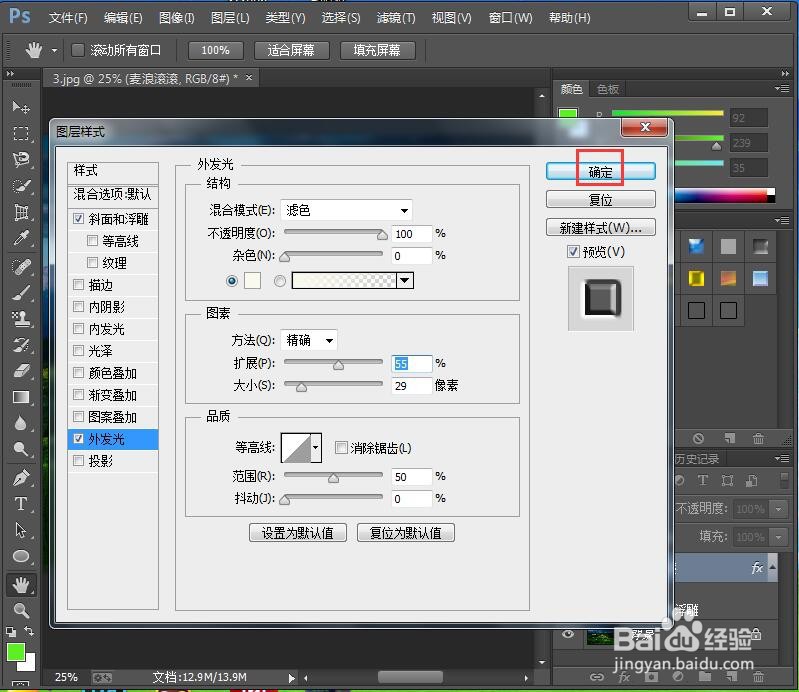The width and height of the screenshot is (799, 692).
Task: Click the styles panel delete icon
Action: pyautogui.click(x=758, y=438)
